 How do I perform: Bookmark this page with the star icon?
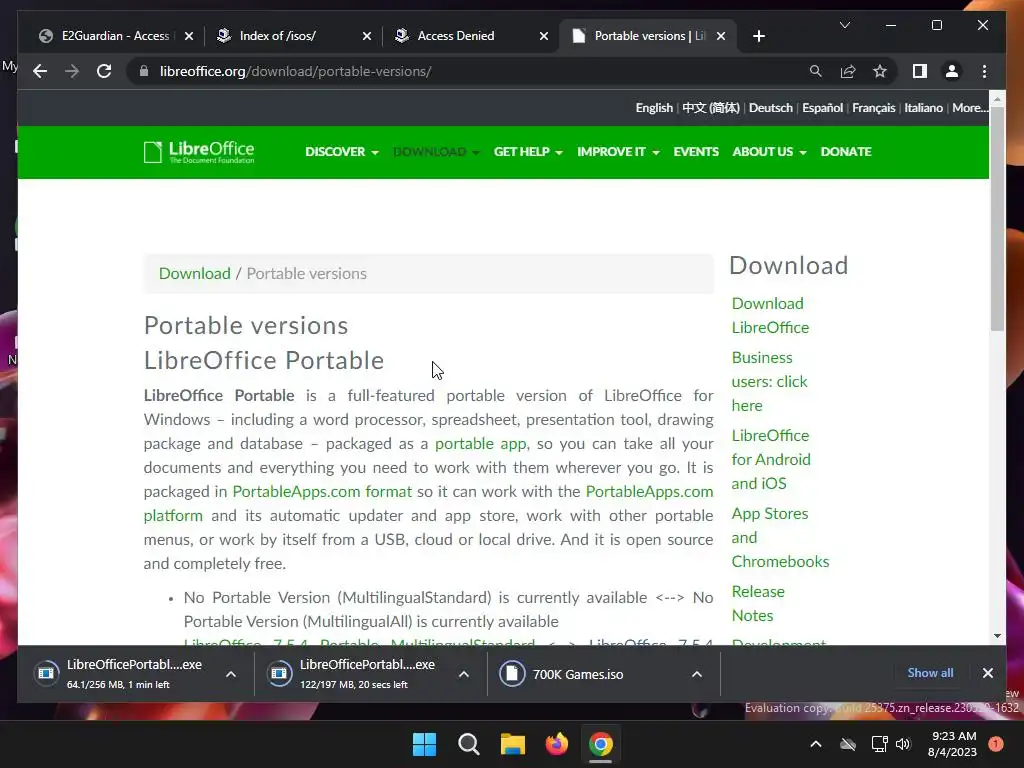pos(880,71)
